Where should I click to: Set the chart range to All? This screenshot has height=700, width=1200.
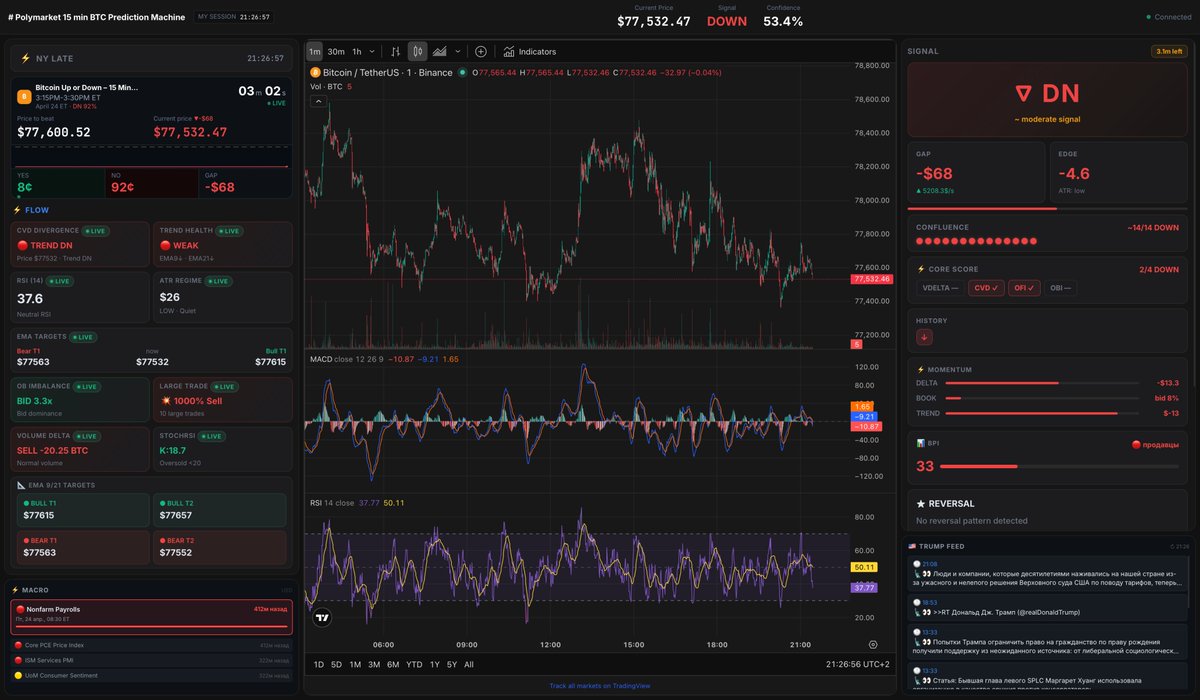point(469,664)
